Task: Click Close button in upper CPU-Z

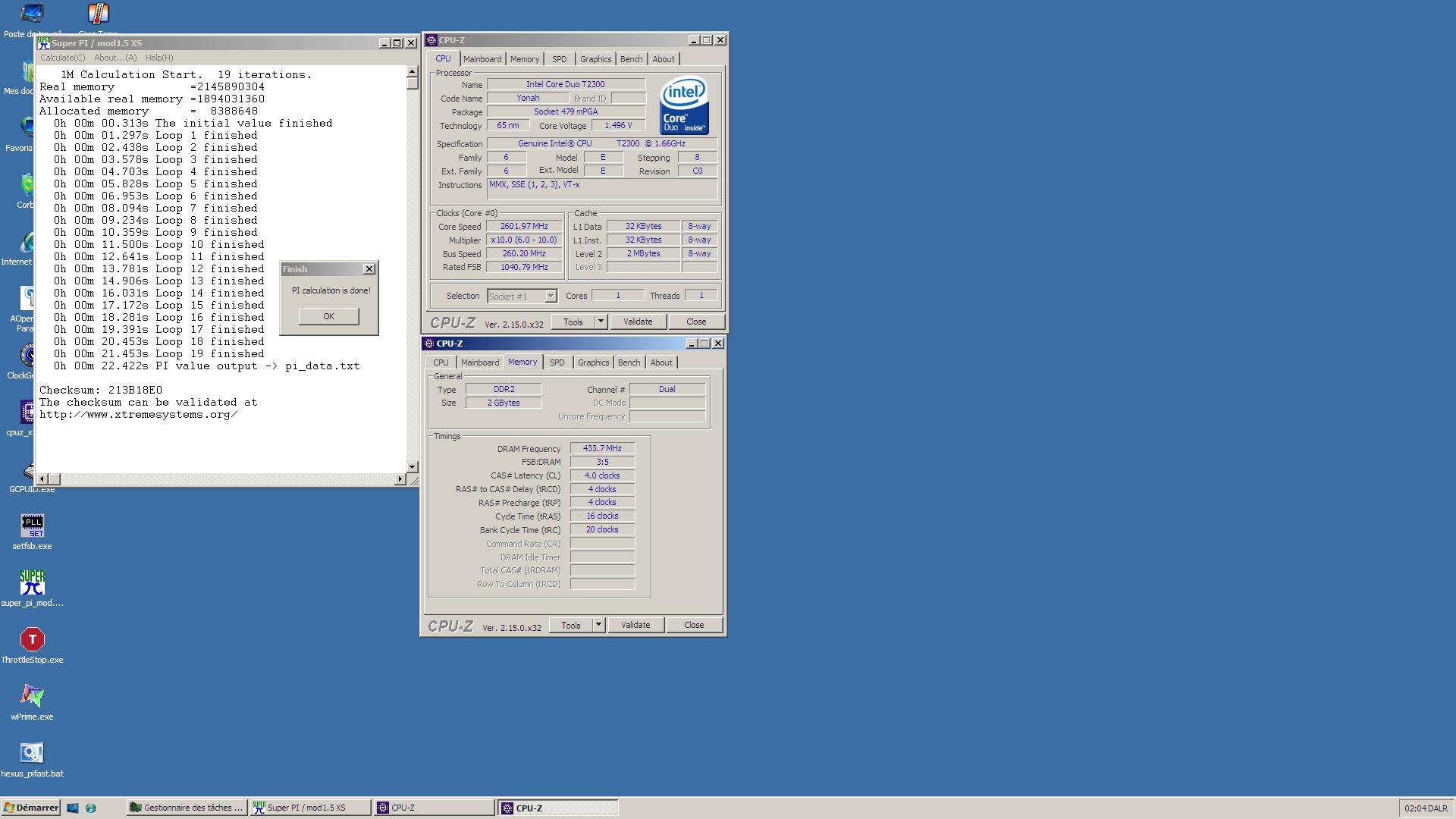Action: [696, 322]
